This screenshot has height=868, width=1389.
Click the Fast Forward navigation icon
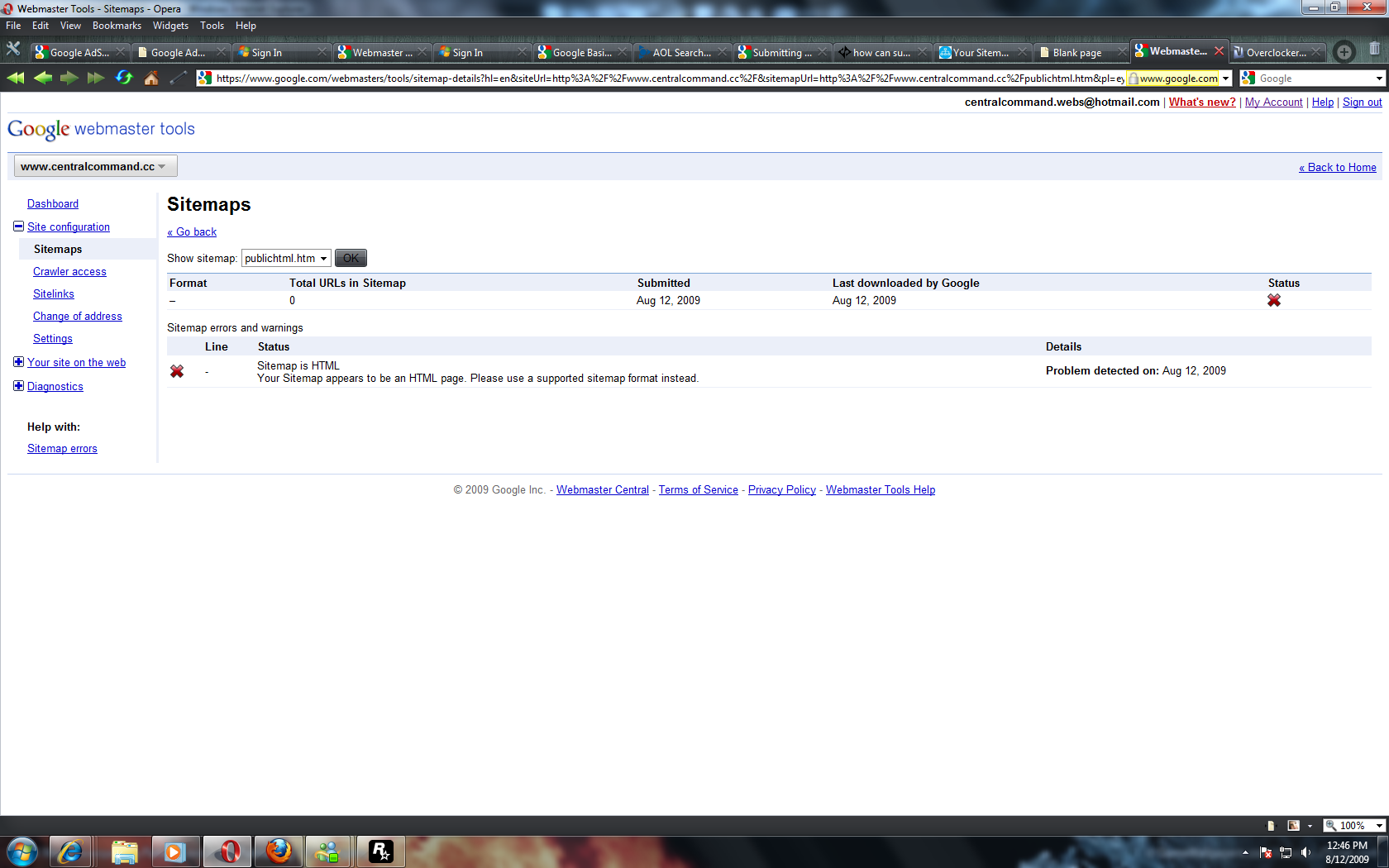point(96,78)
